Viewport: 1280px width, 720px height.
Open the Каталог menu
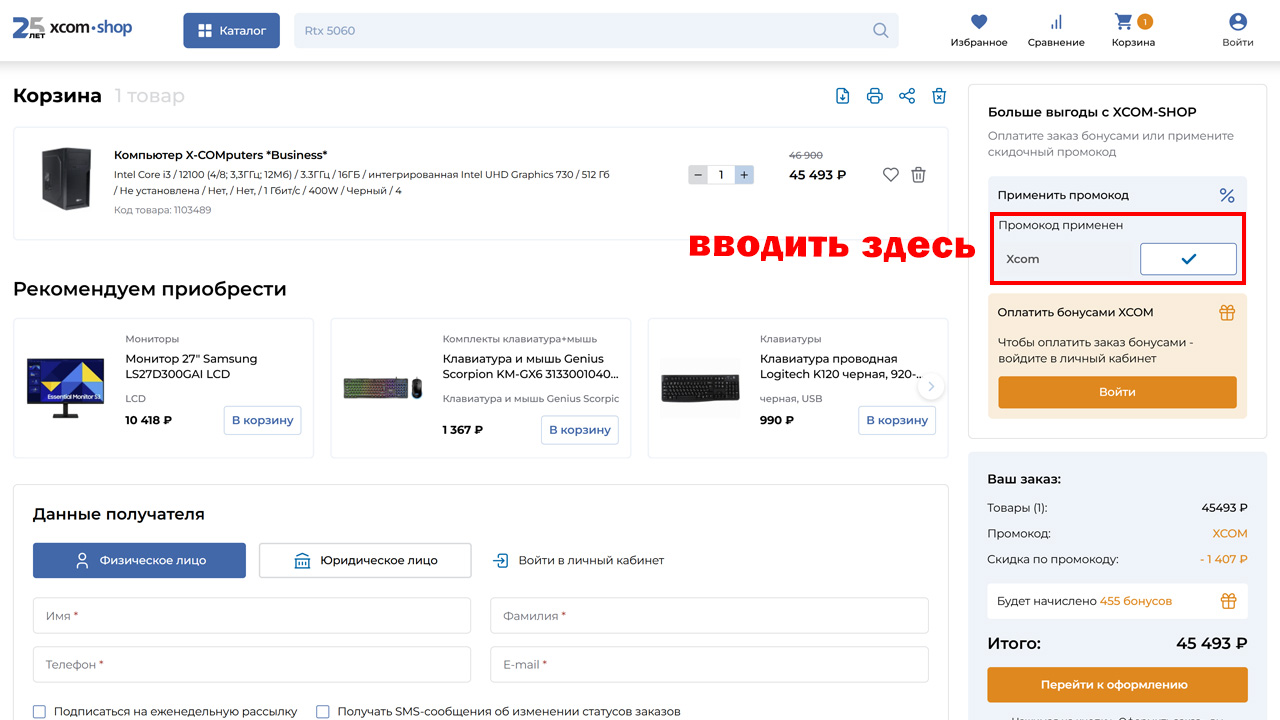(231, 31)
